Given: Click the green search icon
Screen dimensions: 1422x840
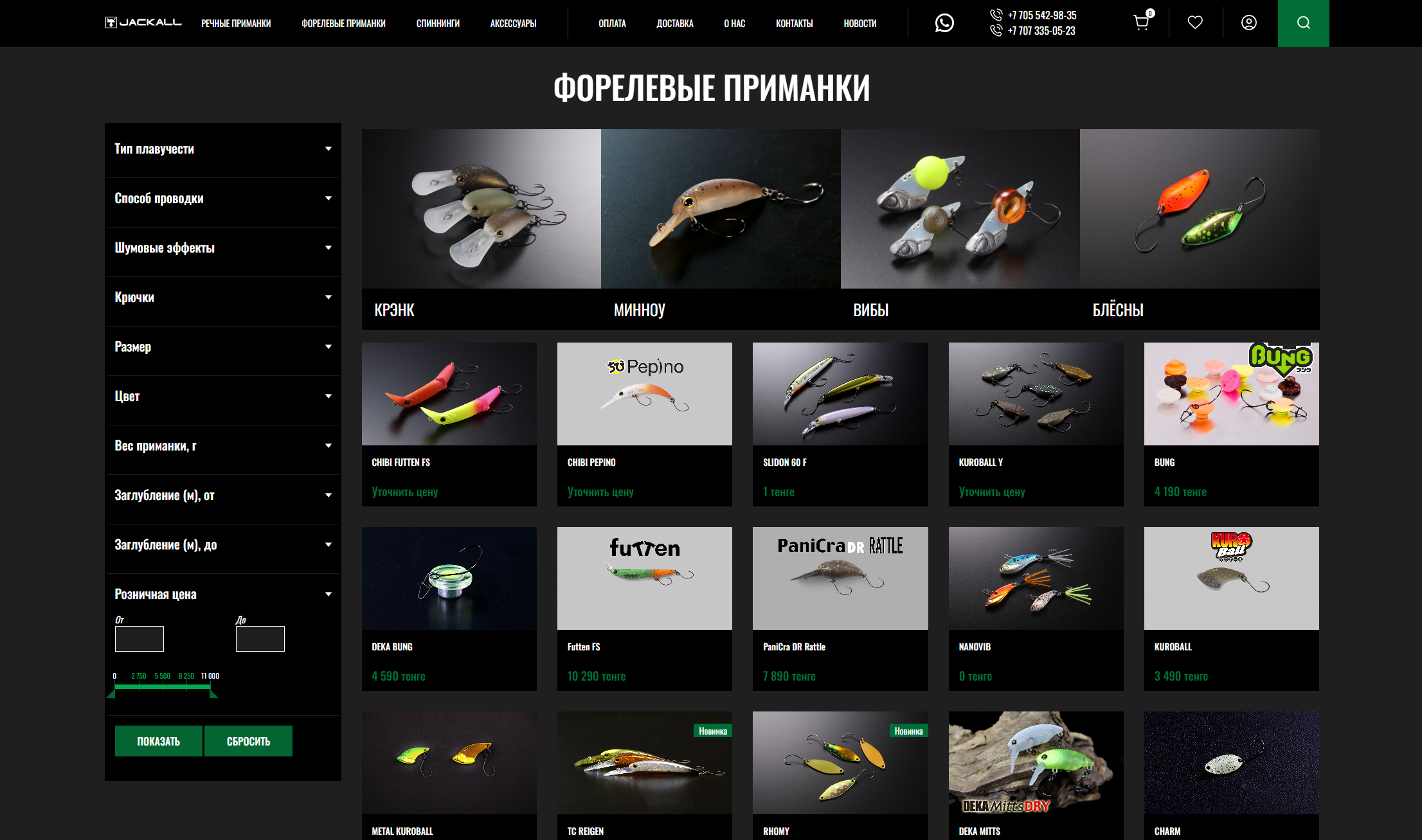Looking at the screenshot, I should (x=1303, y=23).
